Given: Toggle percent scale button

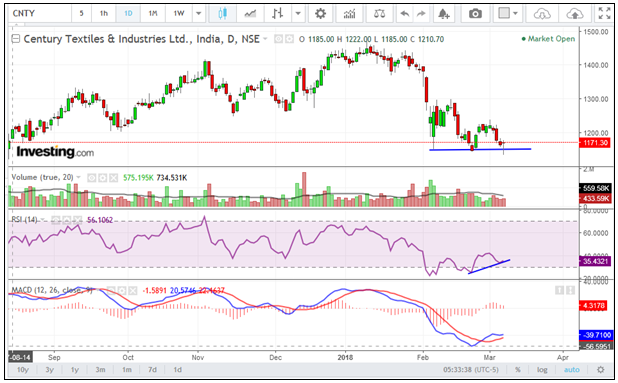Looking at the screenshot, I should [x=517, y=370].
